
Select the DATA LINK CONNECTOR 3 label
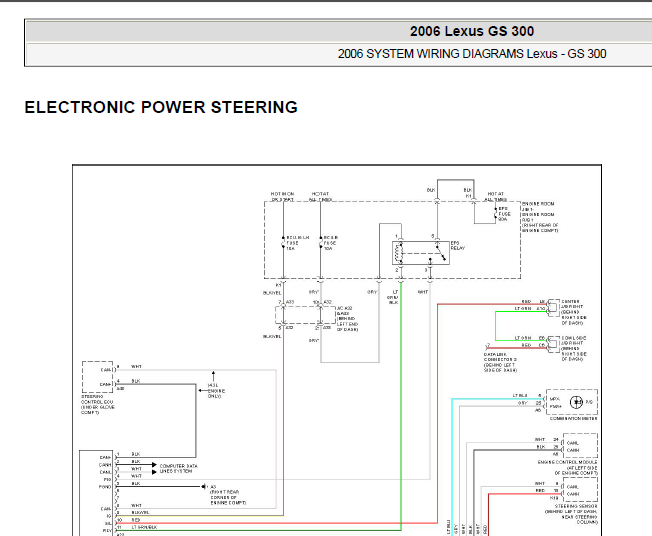(x=500, y=362)
